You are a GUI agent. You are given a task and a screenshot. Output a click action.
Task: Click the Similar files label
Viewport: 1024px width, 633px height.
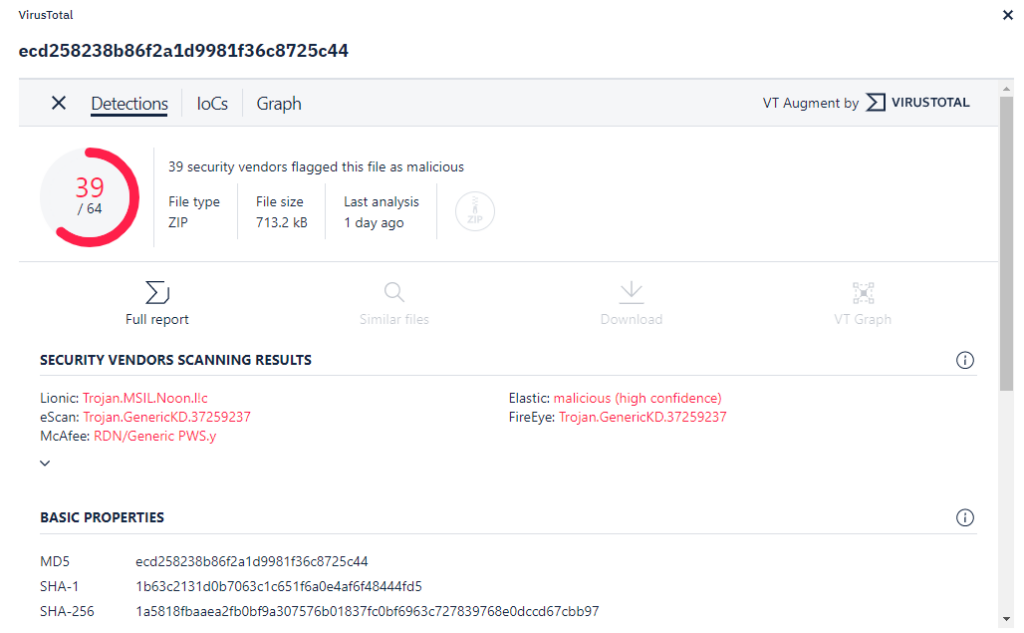tap(394, 319)
